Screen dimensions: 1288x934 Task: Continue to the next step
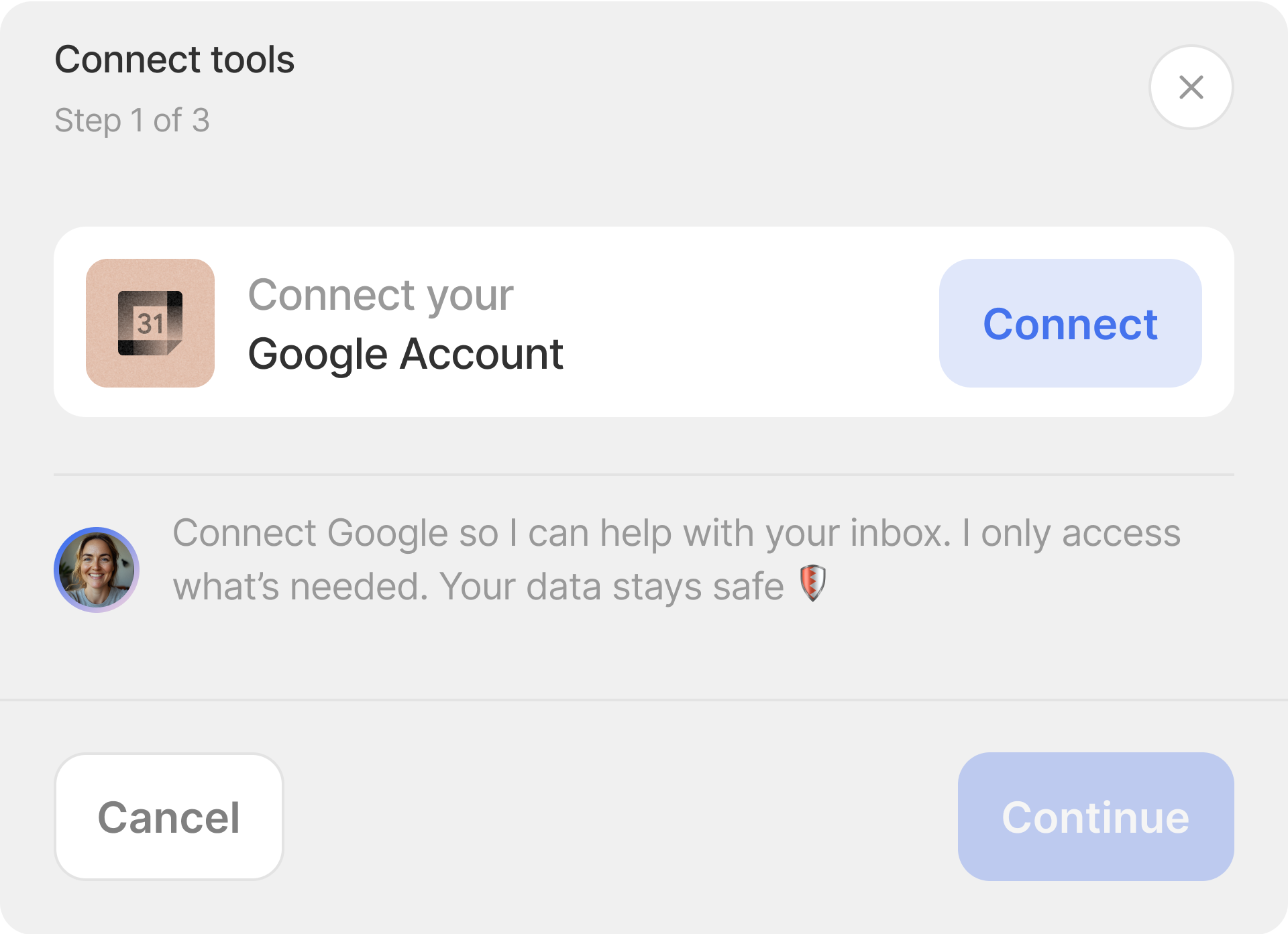(x=1095, y=817)
